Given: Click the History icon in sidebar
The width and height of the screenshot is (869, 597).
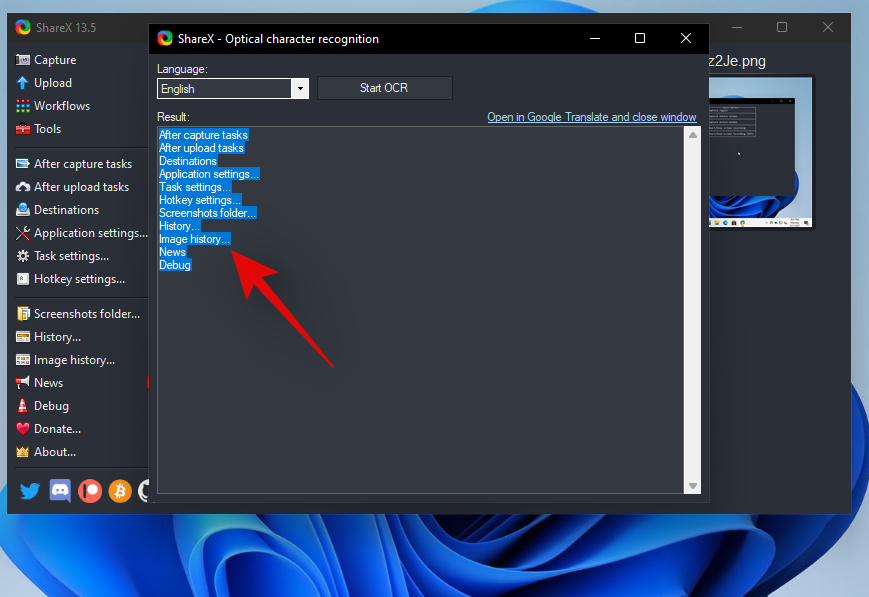Looking at the screenshot, I should pos(23,337).
